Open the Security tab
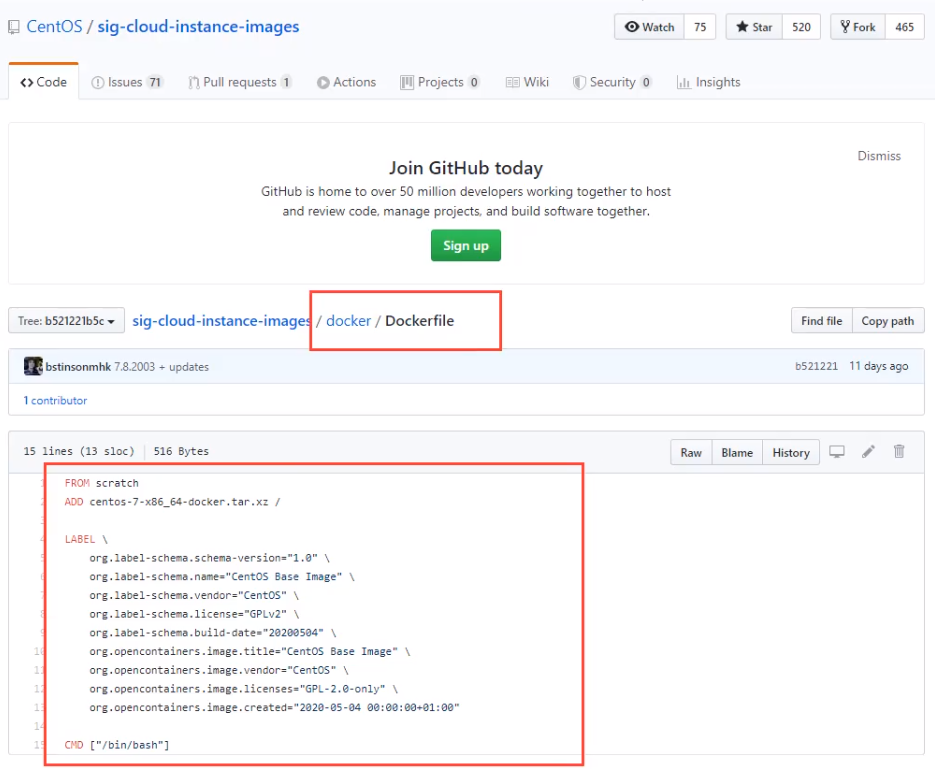Viewport: 935px width, 769px height. click(612, 82)
